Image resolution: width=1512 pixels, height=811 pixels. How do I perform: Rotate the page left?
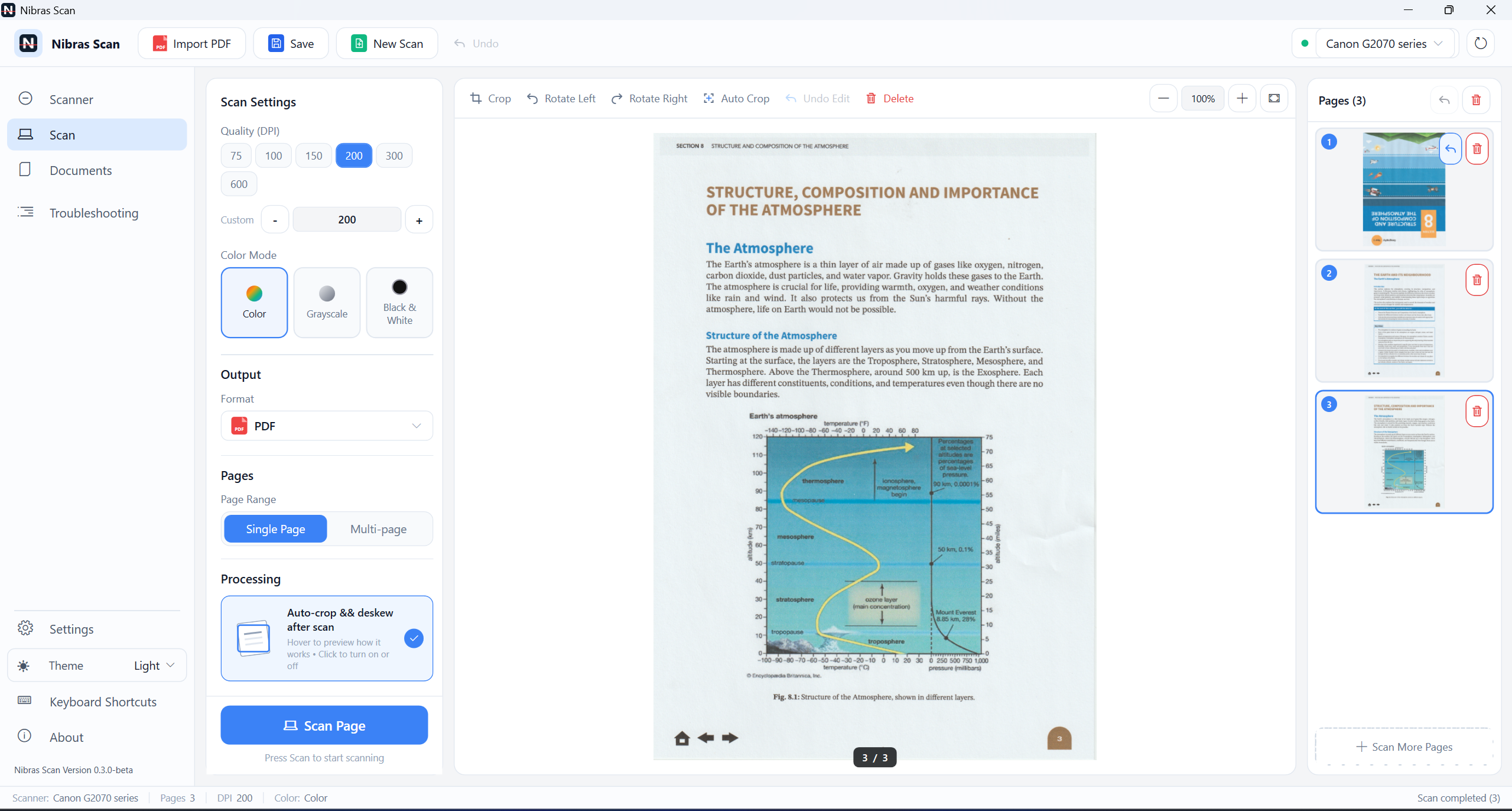click(x=561, y=99)
